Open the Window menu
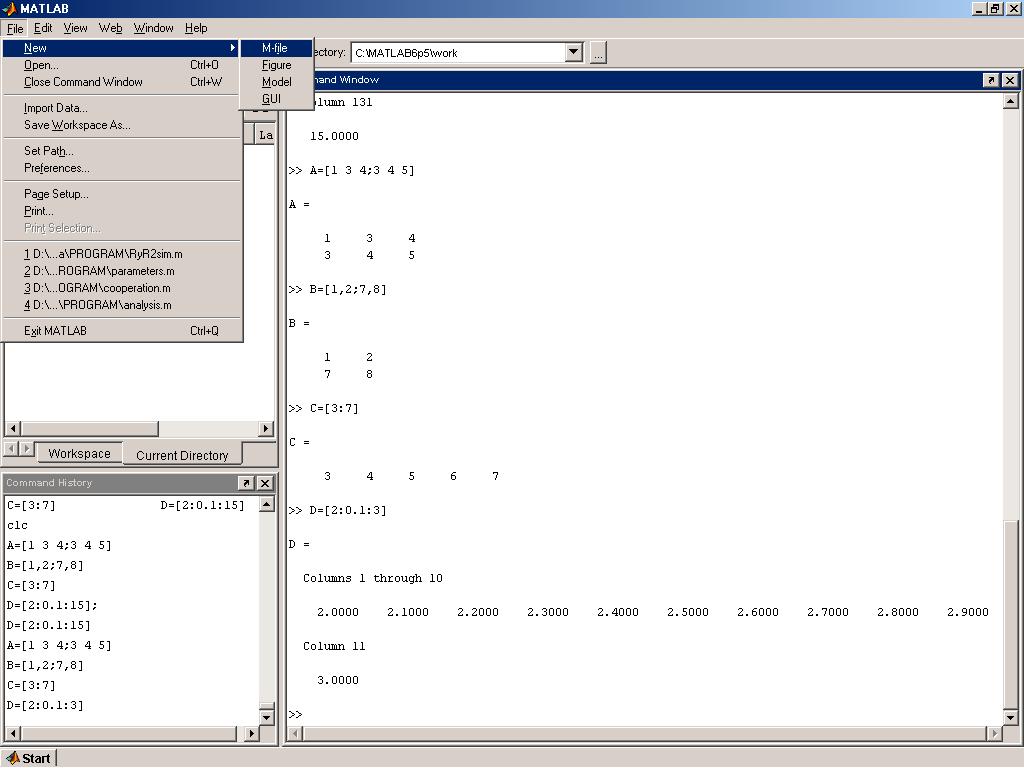 (x=153, y=28)
